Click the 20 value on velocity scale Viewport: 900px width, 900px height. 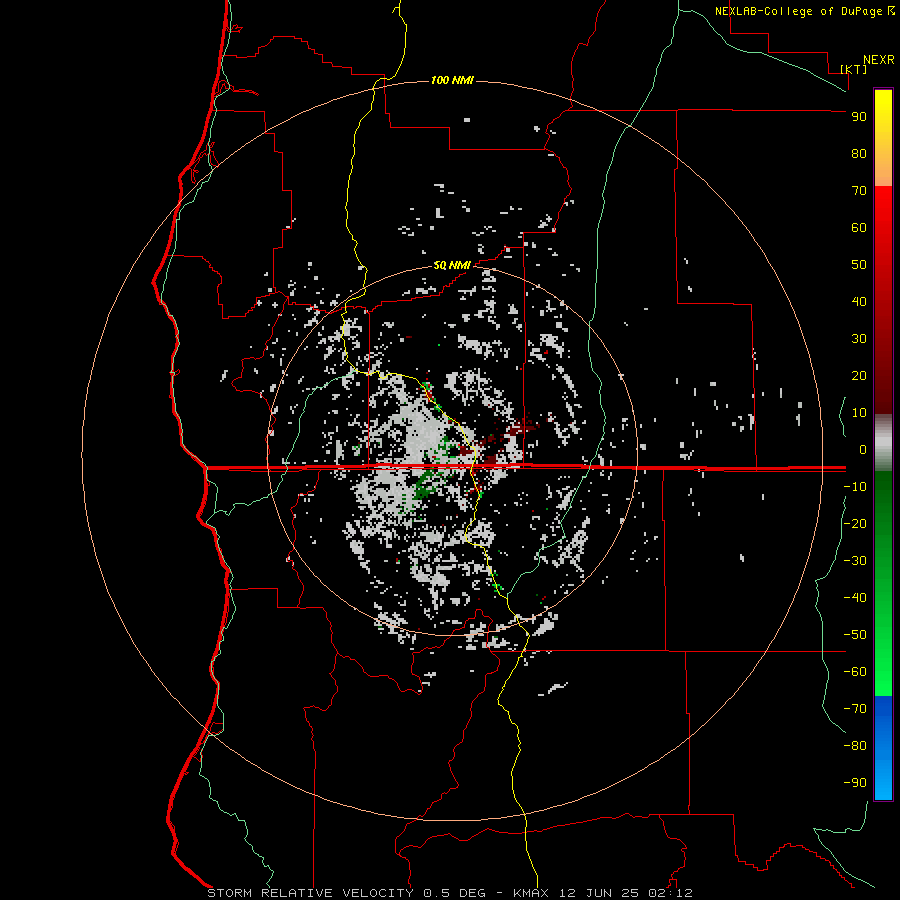coord(859,376)
